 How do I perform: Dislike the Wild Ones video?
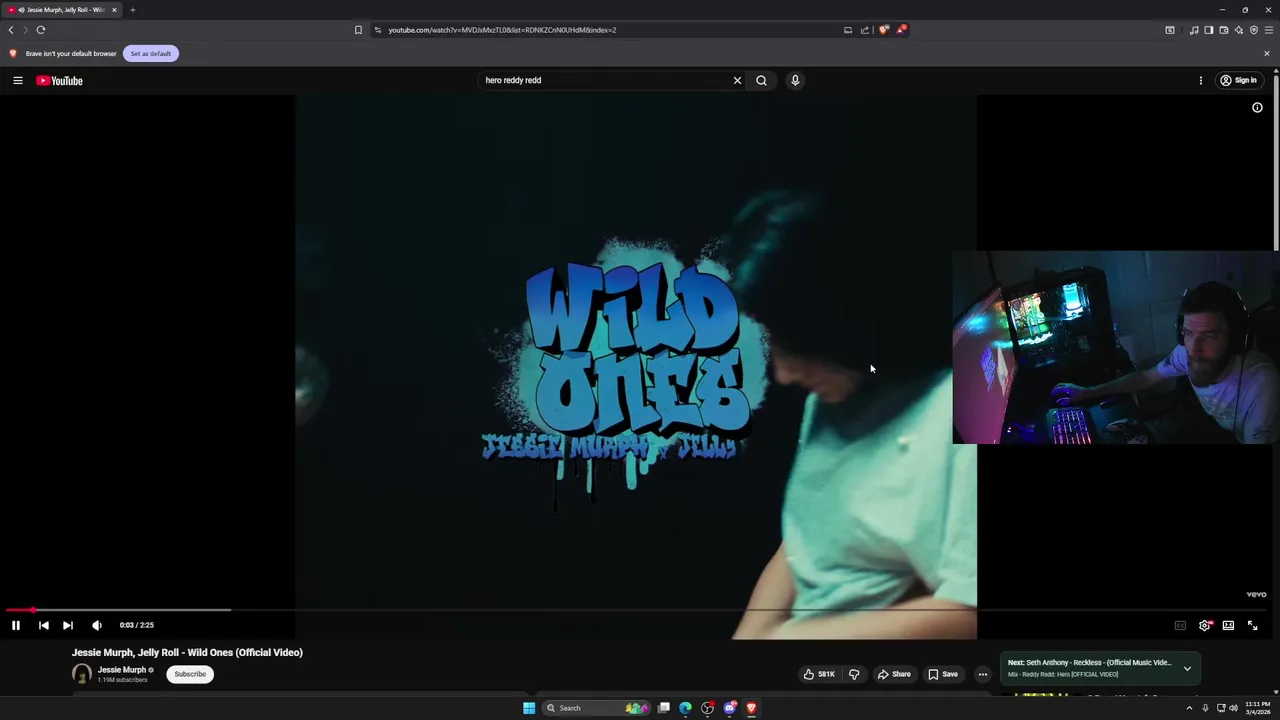[x=854, y=674]
